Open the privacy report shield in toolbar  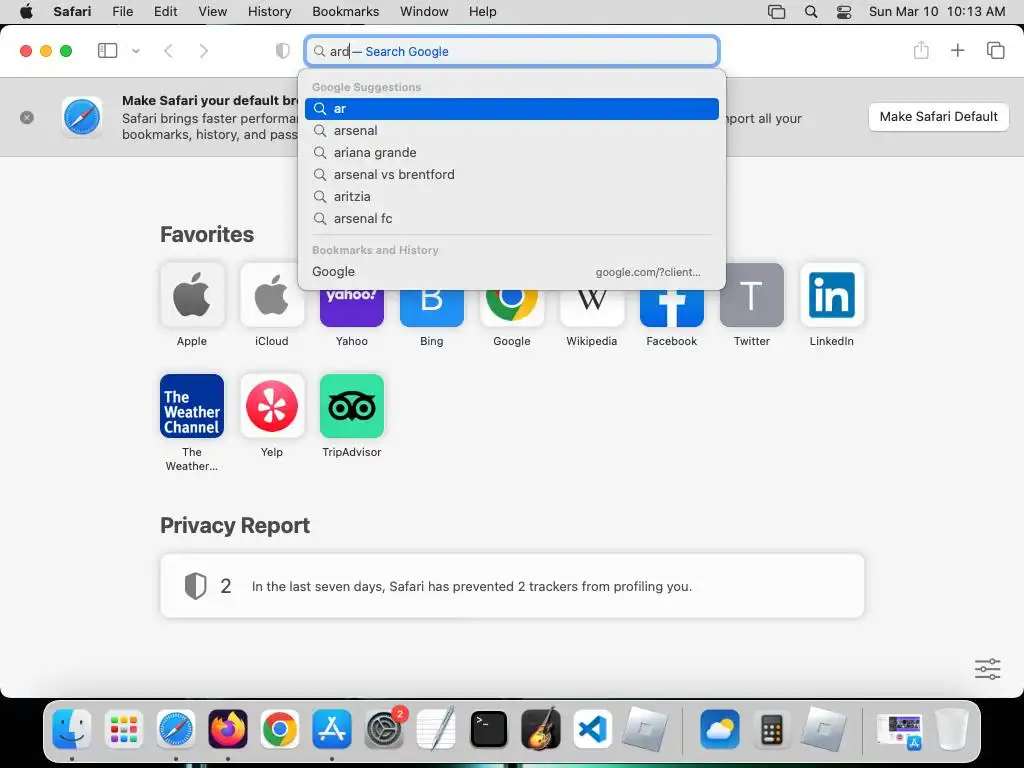coord(283,51)
